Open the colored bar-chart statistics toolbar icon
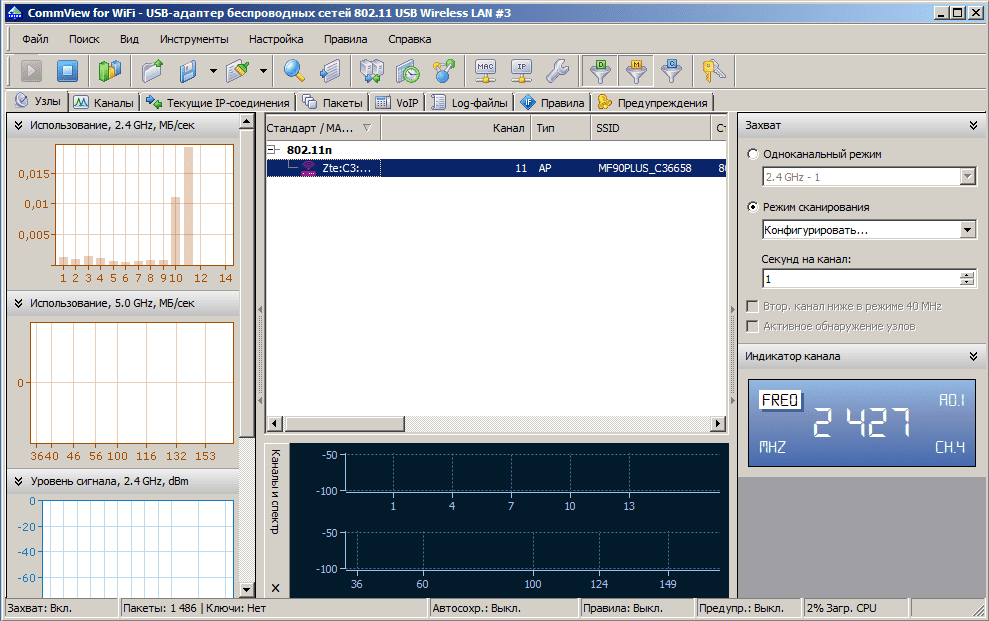This screenshot has width=989, height=621. tap(110, 71)
